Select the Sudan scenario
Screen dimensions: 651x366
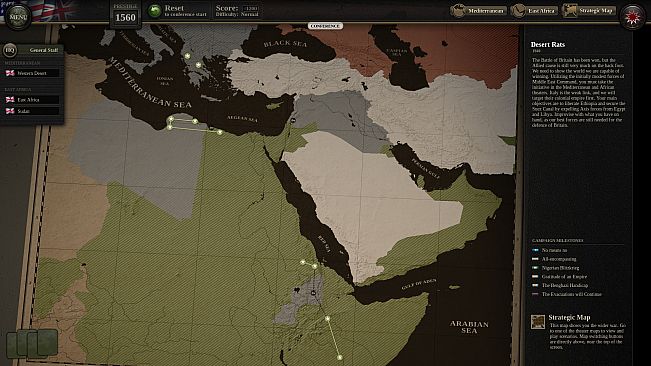[32, 111]
